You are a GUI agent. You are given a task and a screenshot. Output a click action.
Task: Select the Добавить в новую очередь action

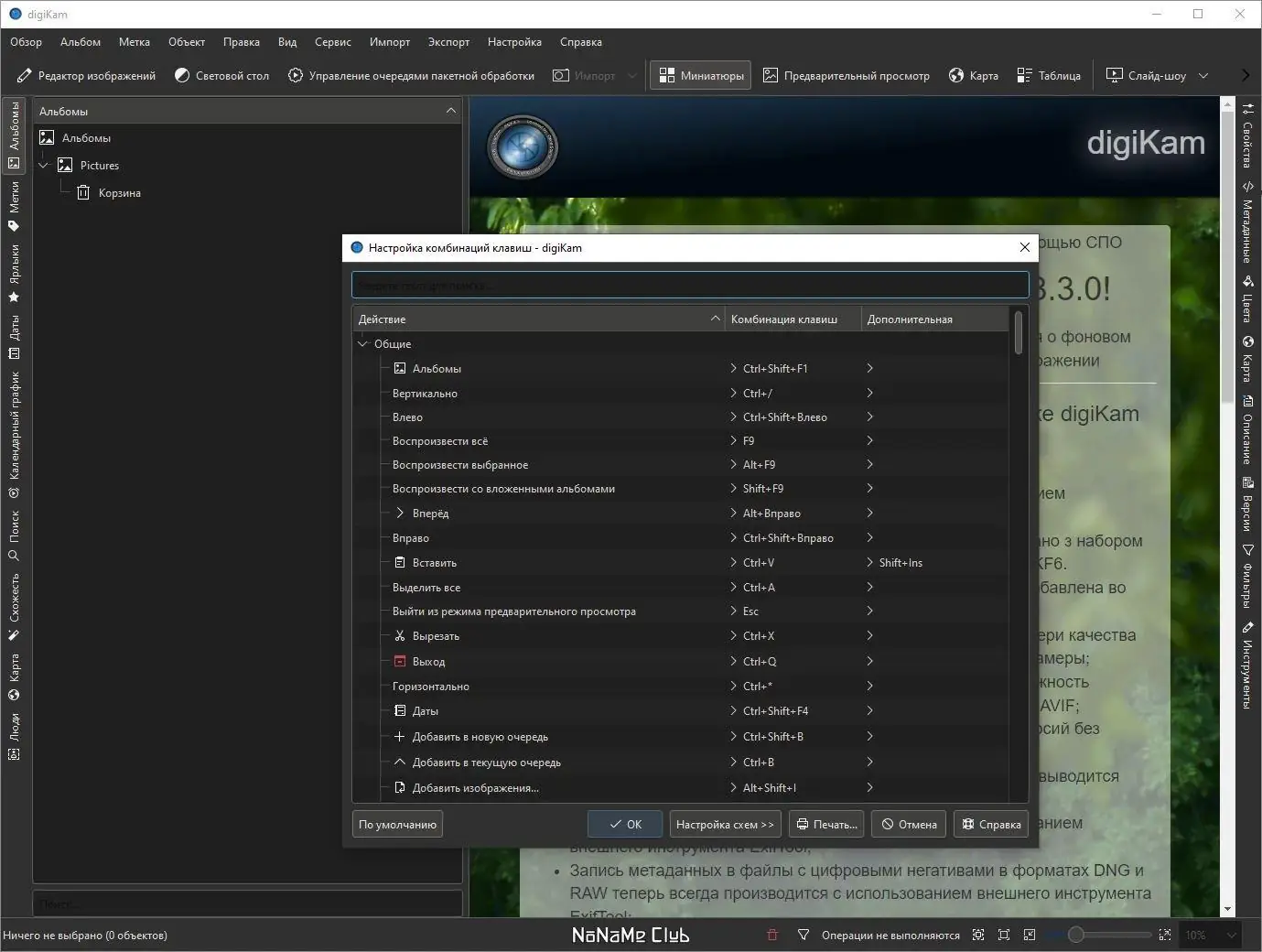point(480,737)
